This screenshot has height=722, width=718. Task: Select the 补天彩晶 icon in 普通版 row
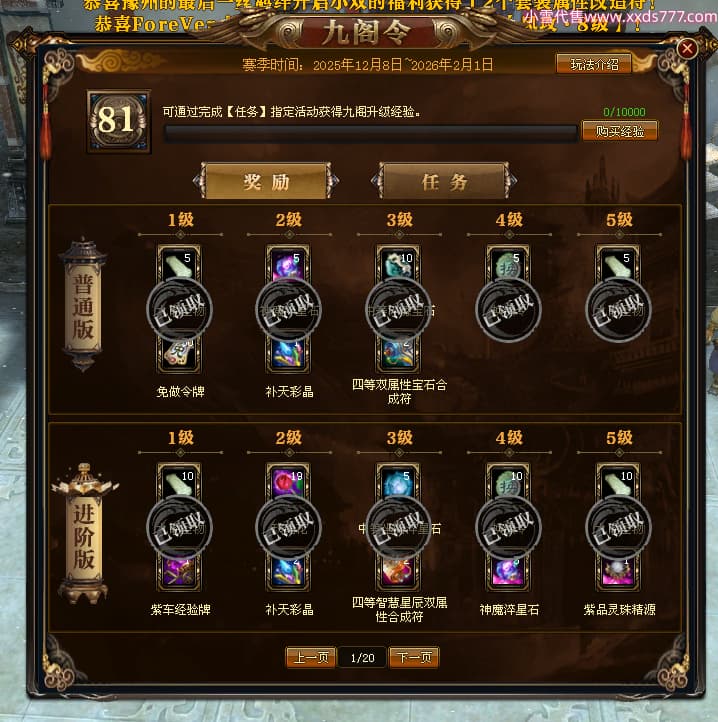coord(288,353)
